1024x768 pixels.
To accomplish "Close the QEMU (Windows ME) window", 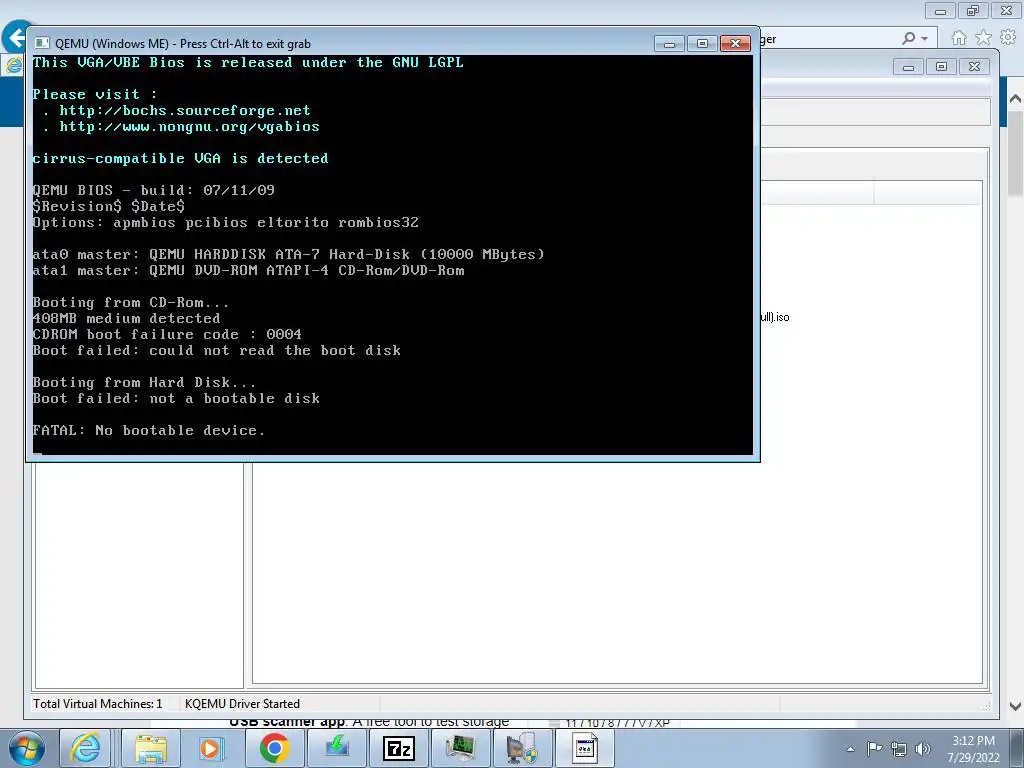I will coord(735,44).
